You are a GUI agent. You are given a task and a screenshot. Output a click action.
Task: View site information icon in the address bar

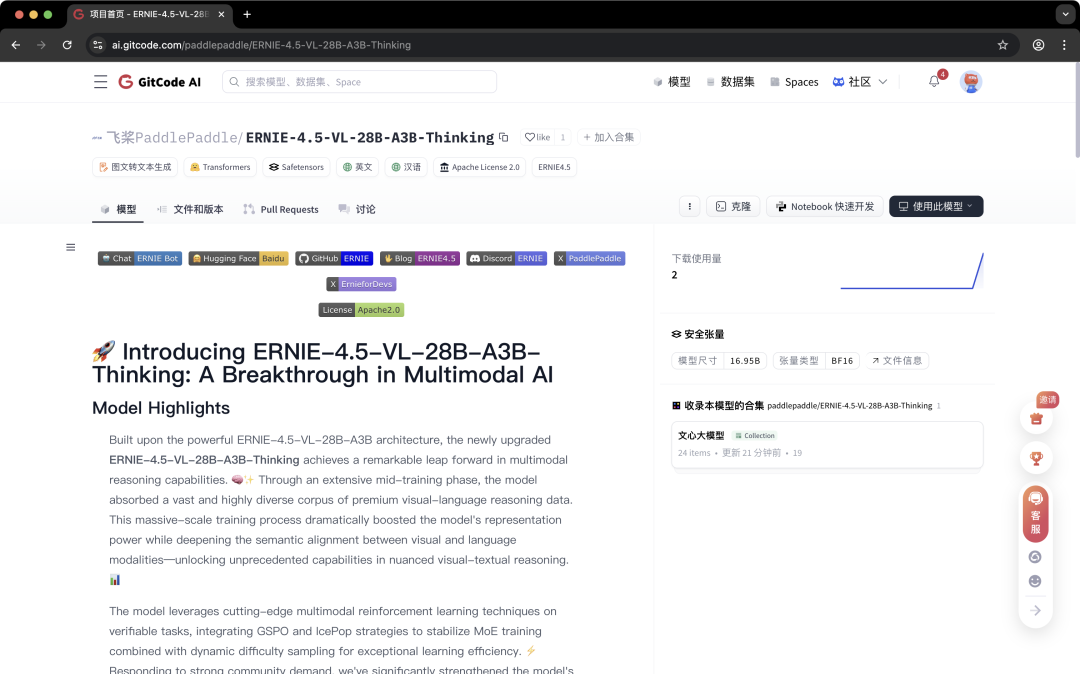point(98,45)
